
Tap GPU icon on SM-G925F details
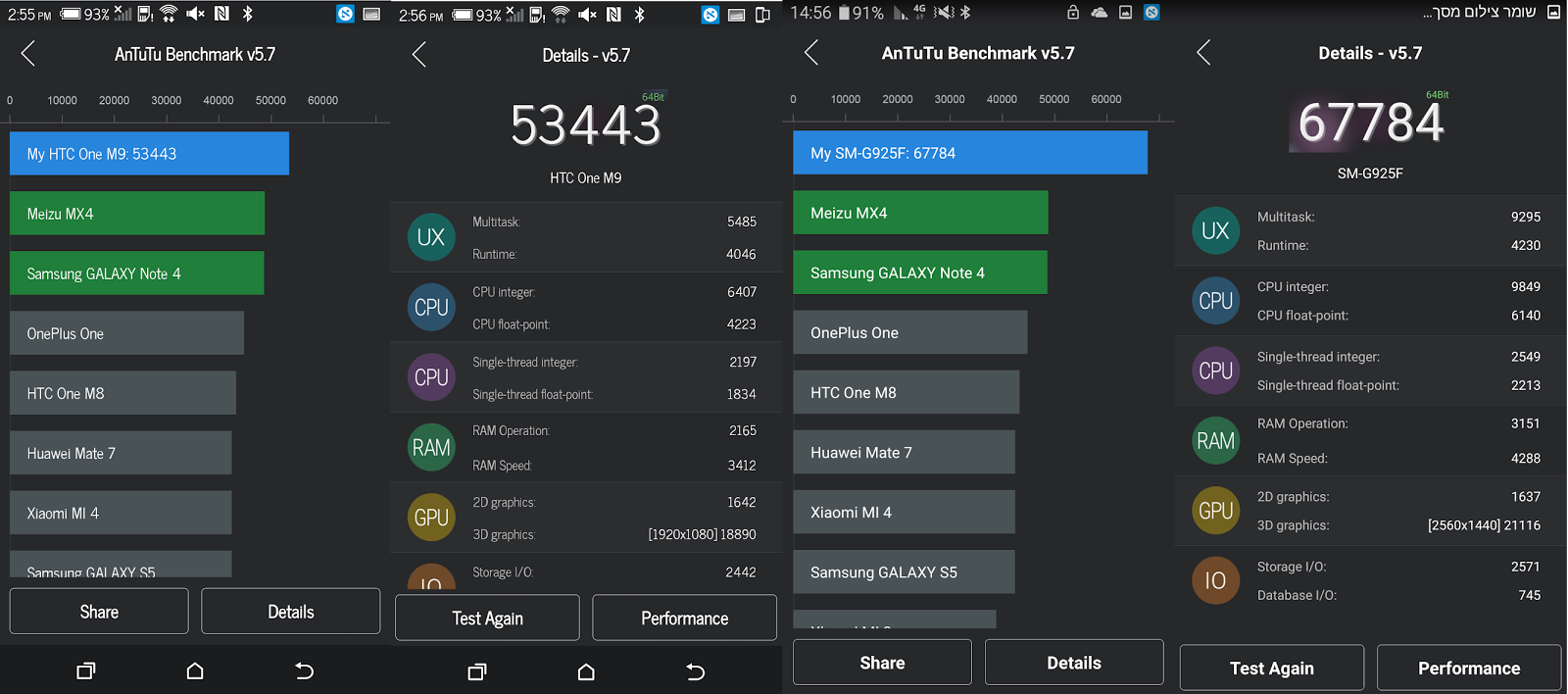[1216, 511]
